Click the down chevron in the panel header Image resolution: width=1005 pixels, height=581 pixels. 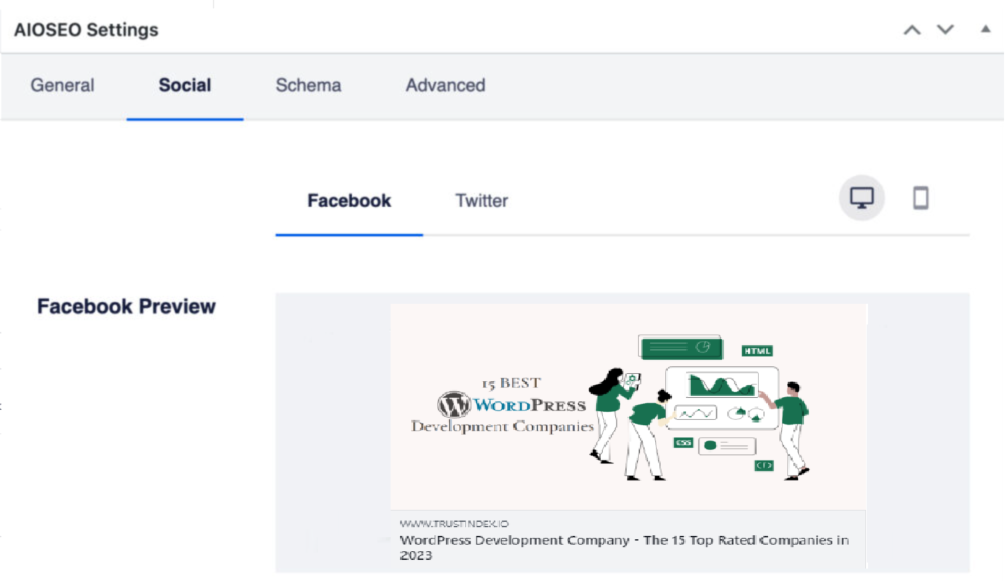[x=944, y=30]
